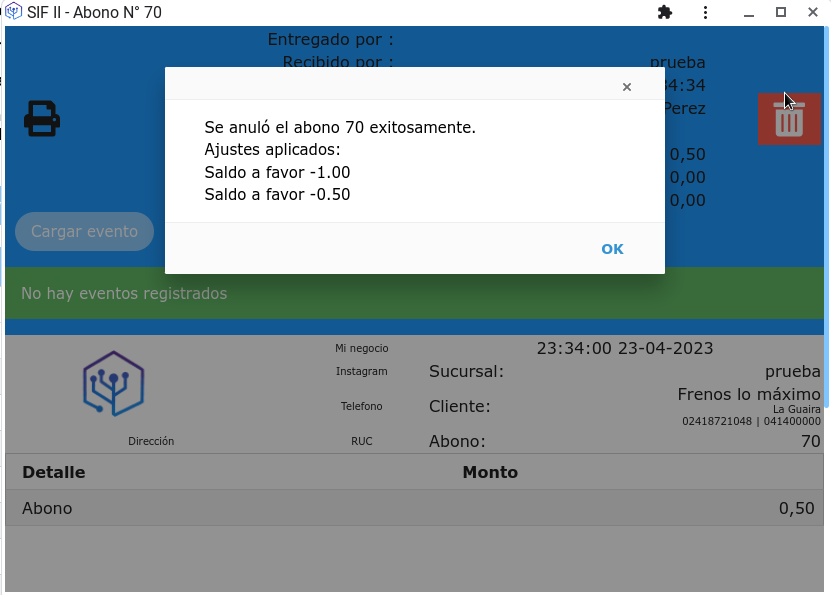Close the SIF II window

click(816, 13)
